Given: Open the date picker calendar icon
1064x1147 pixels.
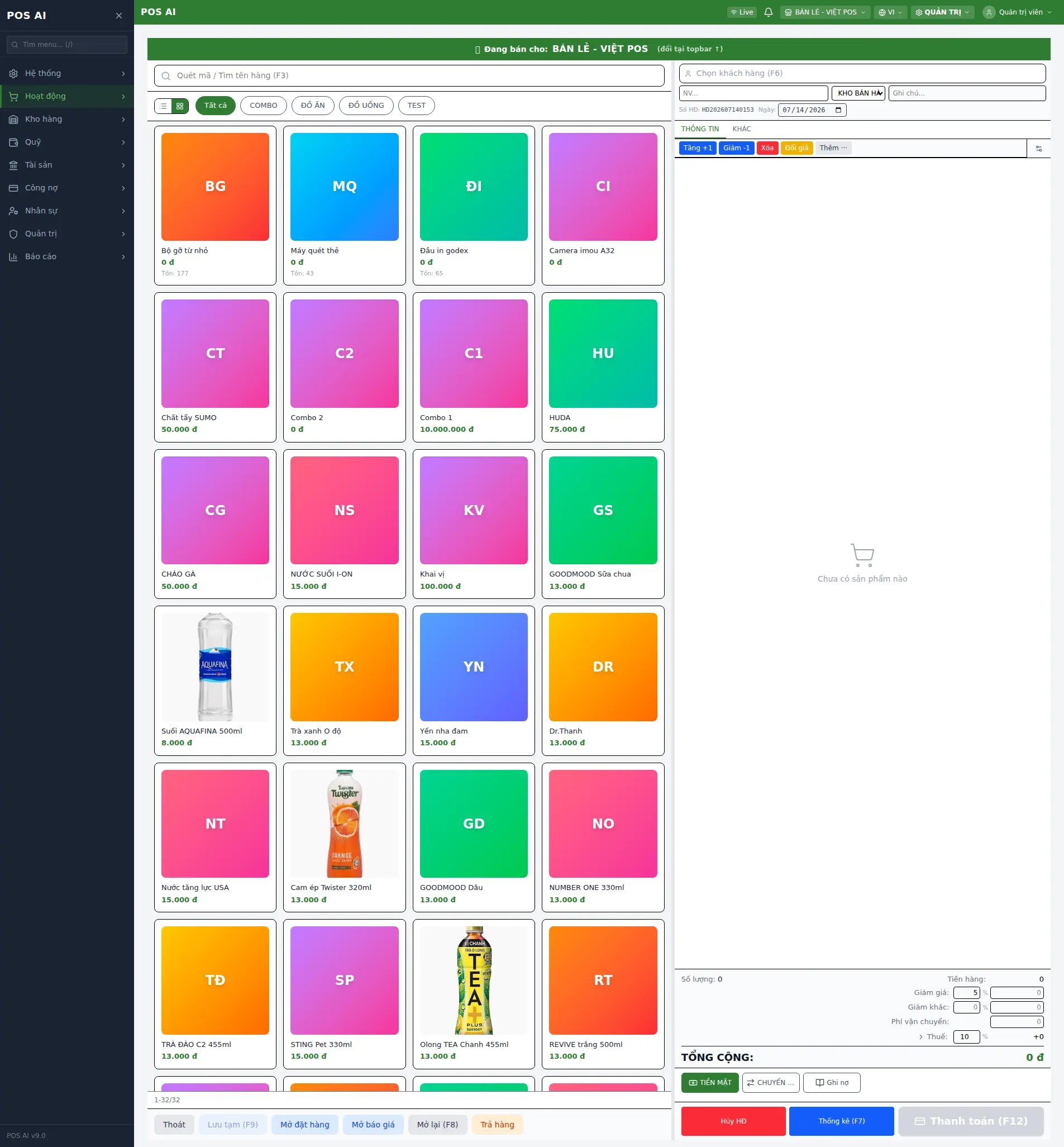Looking at the screenshot, I should pyautogui.click(x=838, y=110).
